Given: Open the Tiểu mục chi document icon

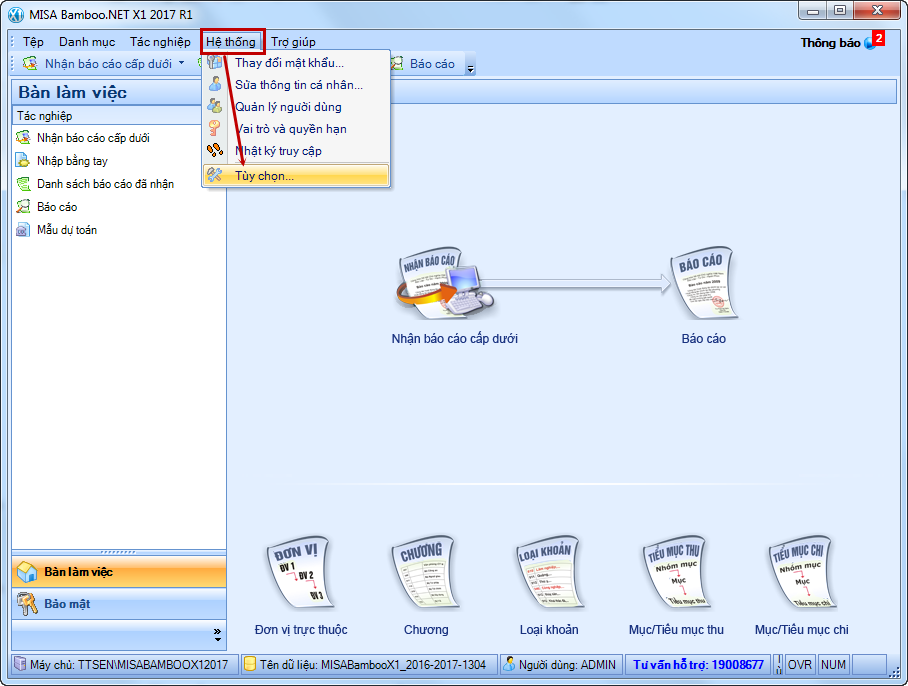Looking at the screenshot, I should click(x=801, y=573).
